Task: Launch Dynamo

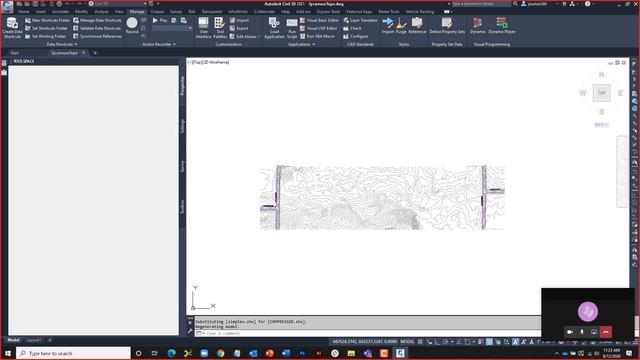Action: [x=477, y=25]
